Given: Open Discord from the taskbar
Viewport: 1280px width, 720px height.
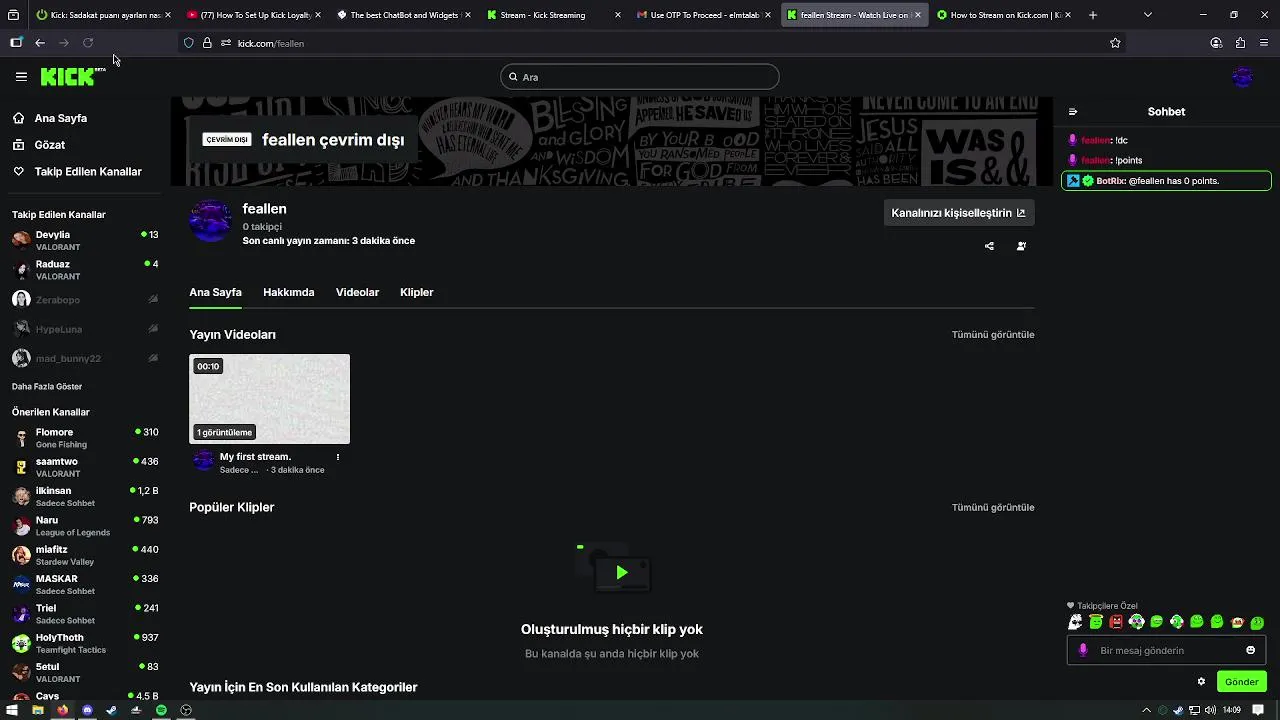Looking at the screenshot, I should (x=87, y=710).
